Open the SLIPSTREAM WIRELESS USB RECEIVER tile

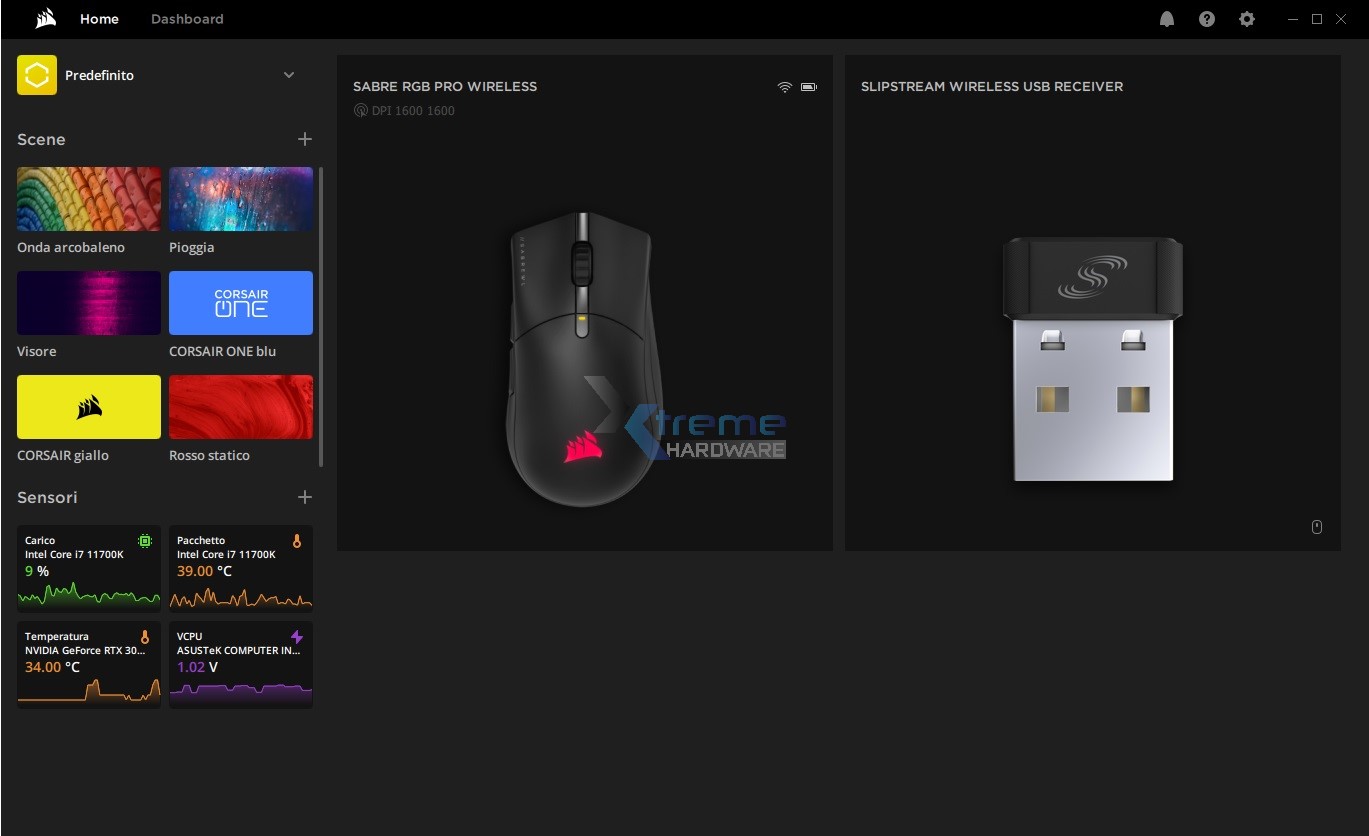pos(1092,300)
